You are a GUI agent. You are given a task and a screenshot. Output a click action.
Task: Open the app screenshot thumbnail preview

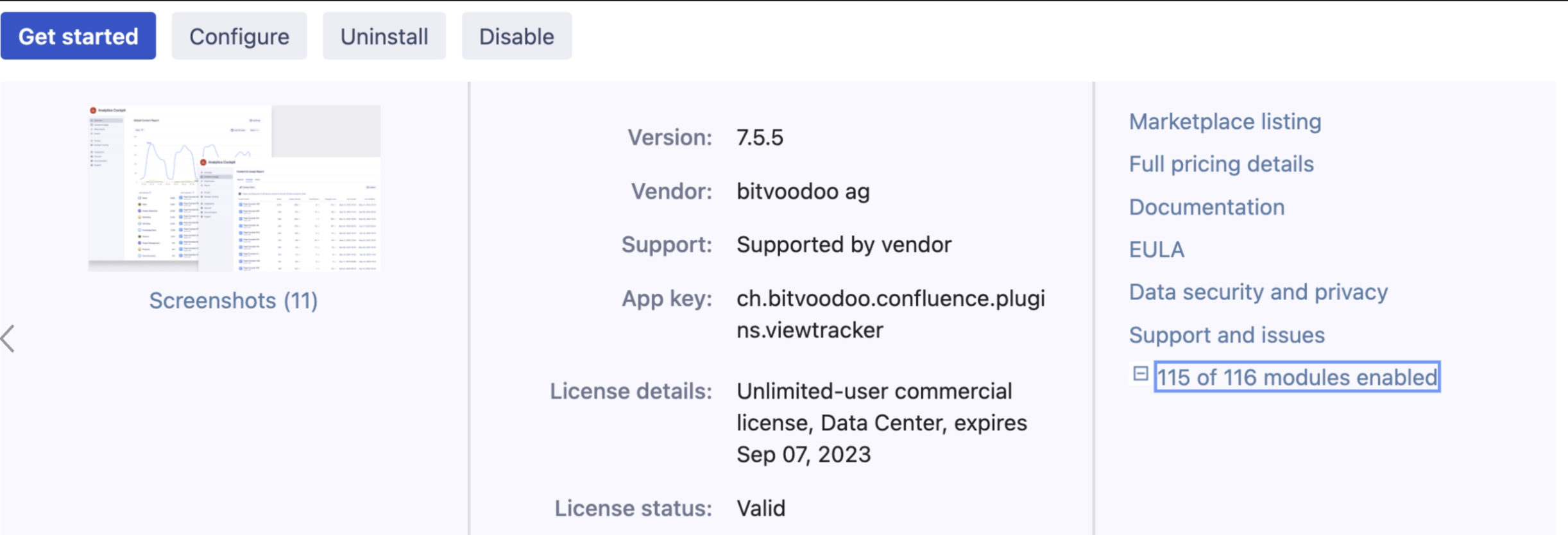[x=234, y=188]
